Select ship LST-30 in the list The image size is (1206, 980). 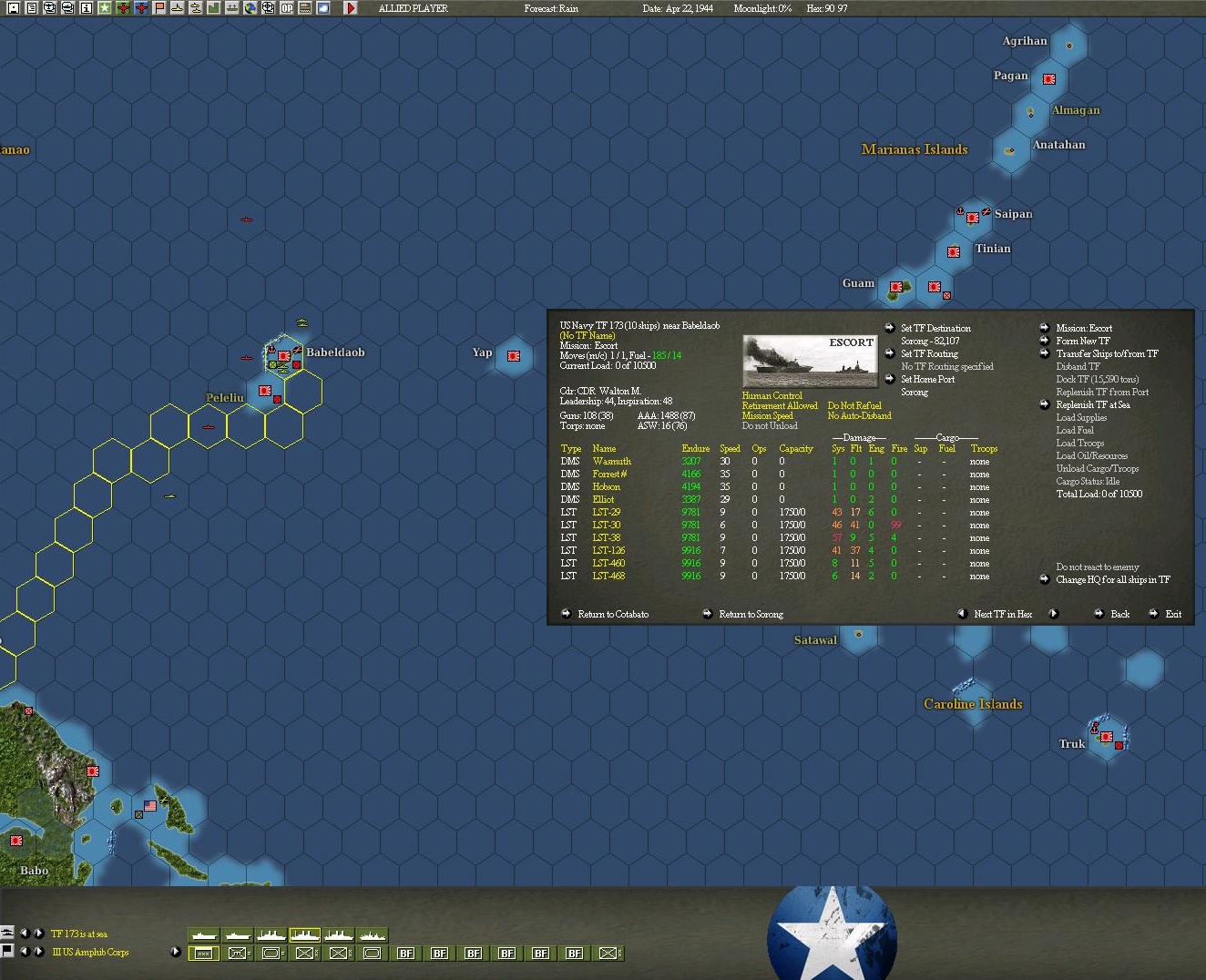pos(606,525)
